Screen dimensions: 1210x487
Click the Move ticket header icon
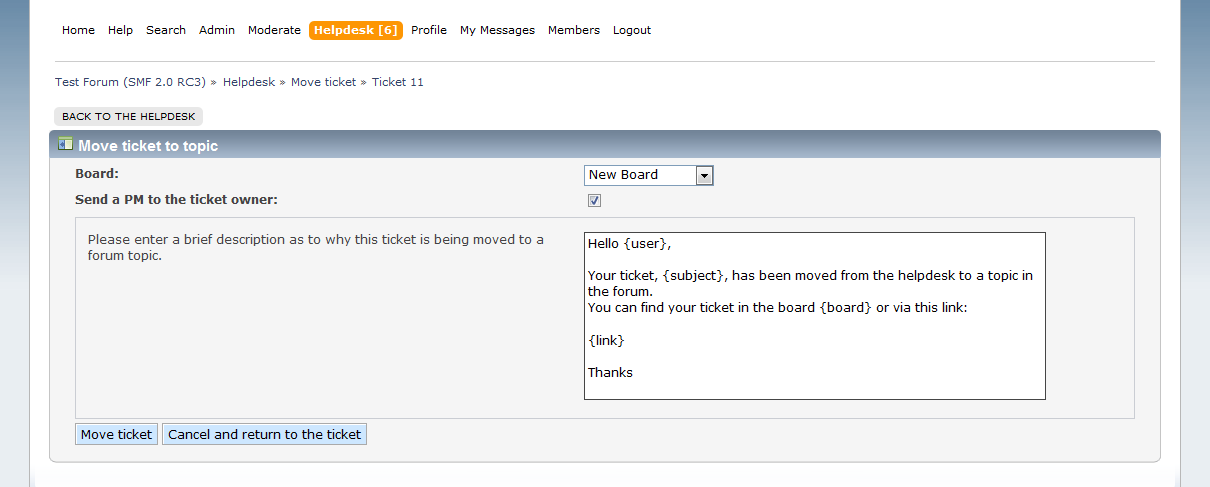click(x=66, y=144)
